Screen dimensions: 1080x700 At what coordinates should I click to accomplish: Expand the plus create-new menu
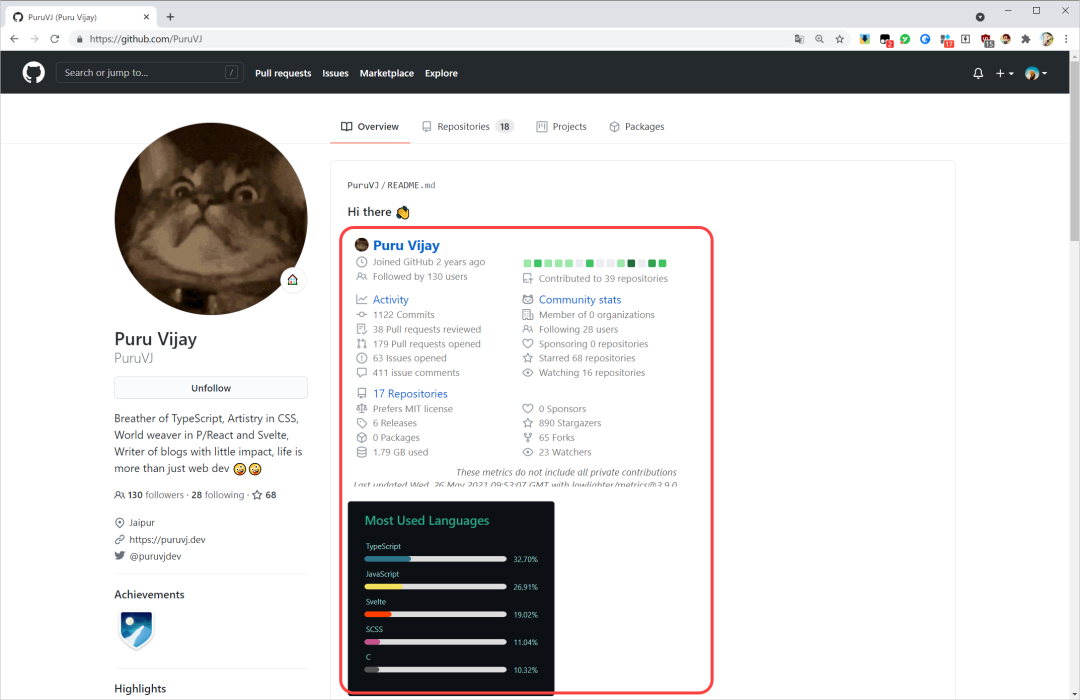pos(1004,73)
